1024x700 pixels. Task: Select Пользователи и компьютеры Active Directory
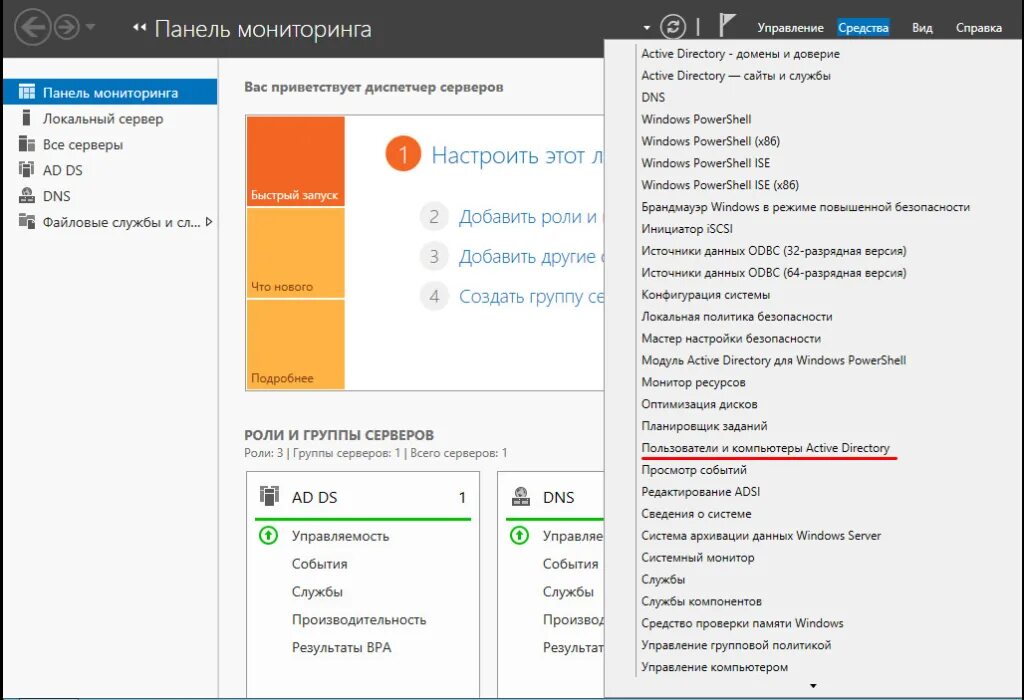[765, 448]
